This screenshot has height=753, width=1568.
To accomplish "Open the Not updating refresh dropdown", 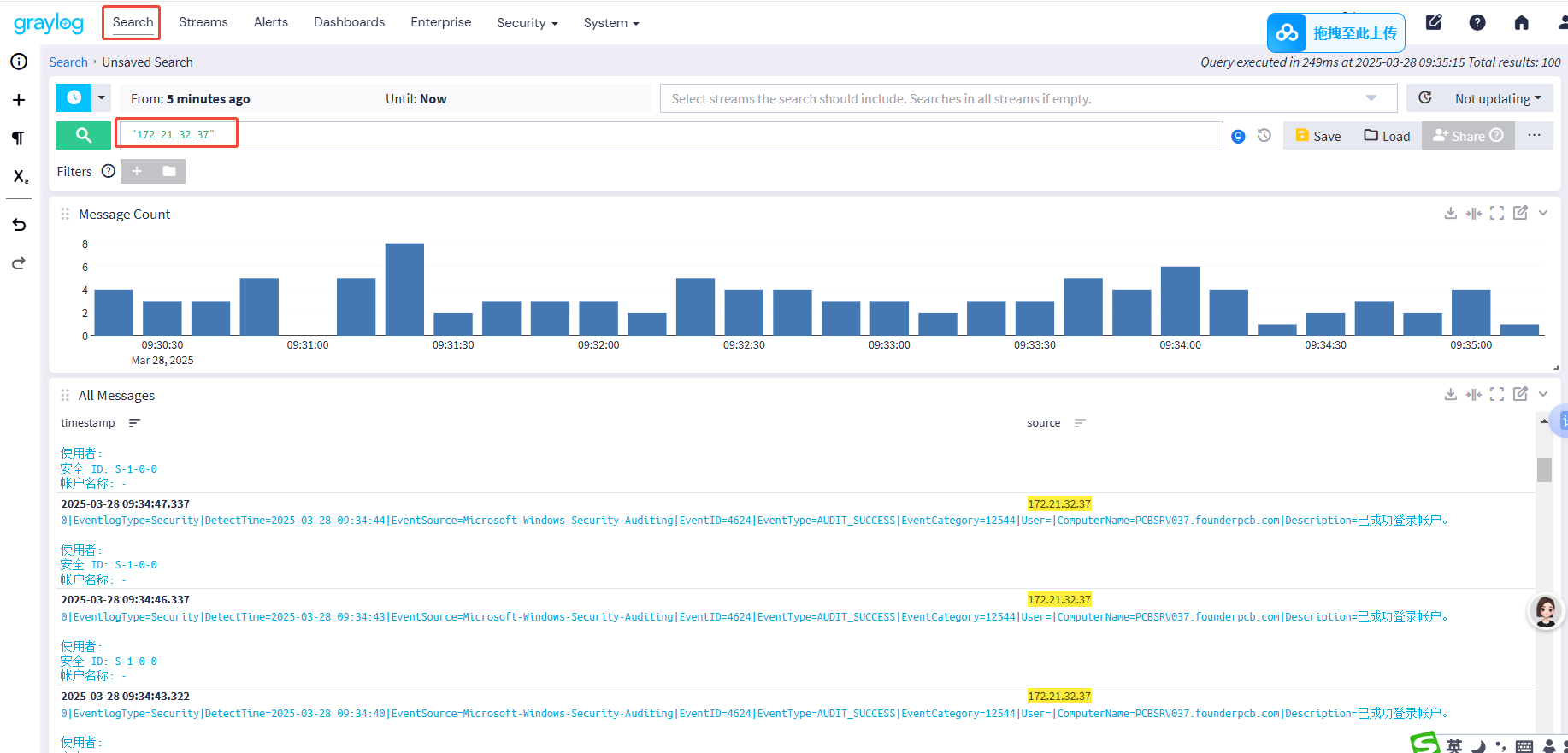I will point(1498,98).
